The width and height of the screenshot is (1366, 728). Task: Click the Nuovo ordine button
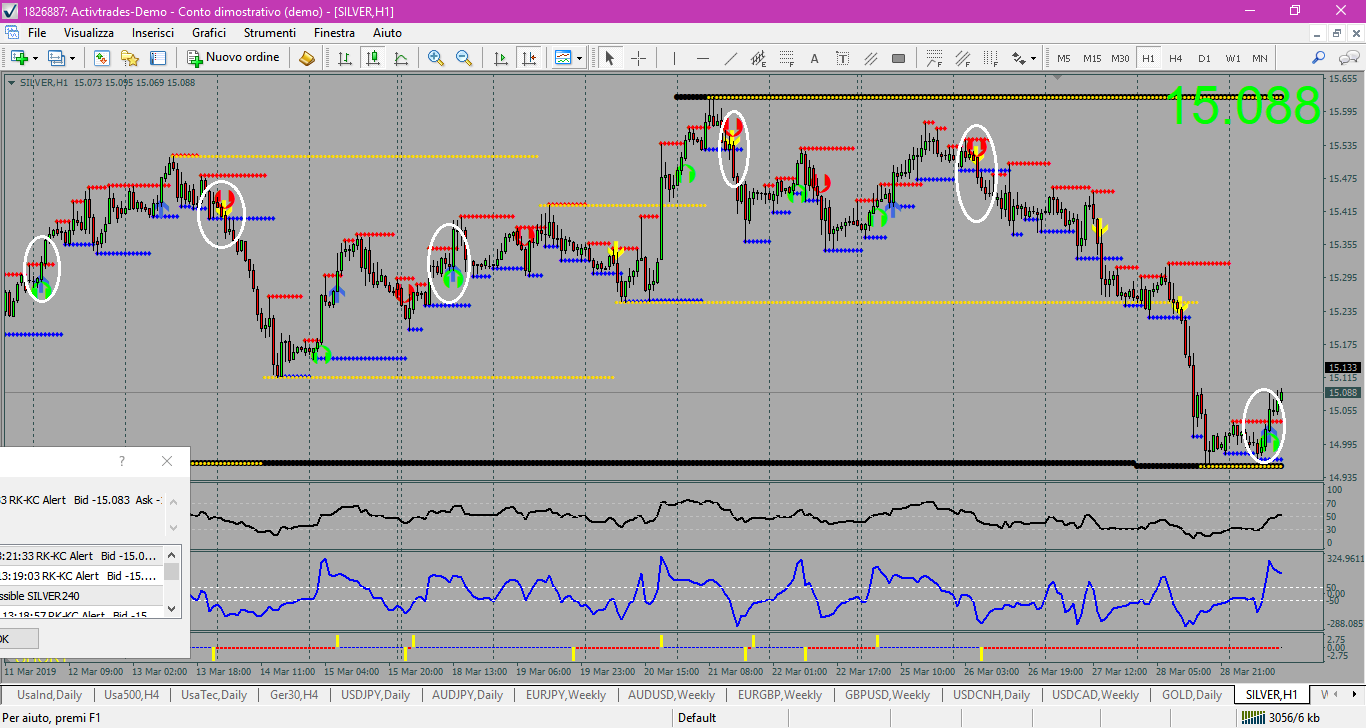[235, 58]
